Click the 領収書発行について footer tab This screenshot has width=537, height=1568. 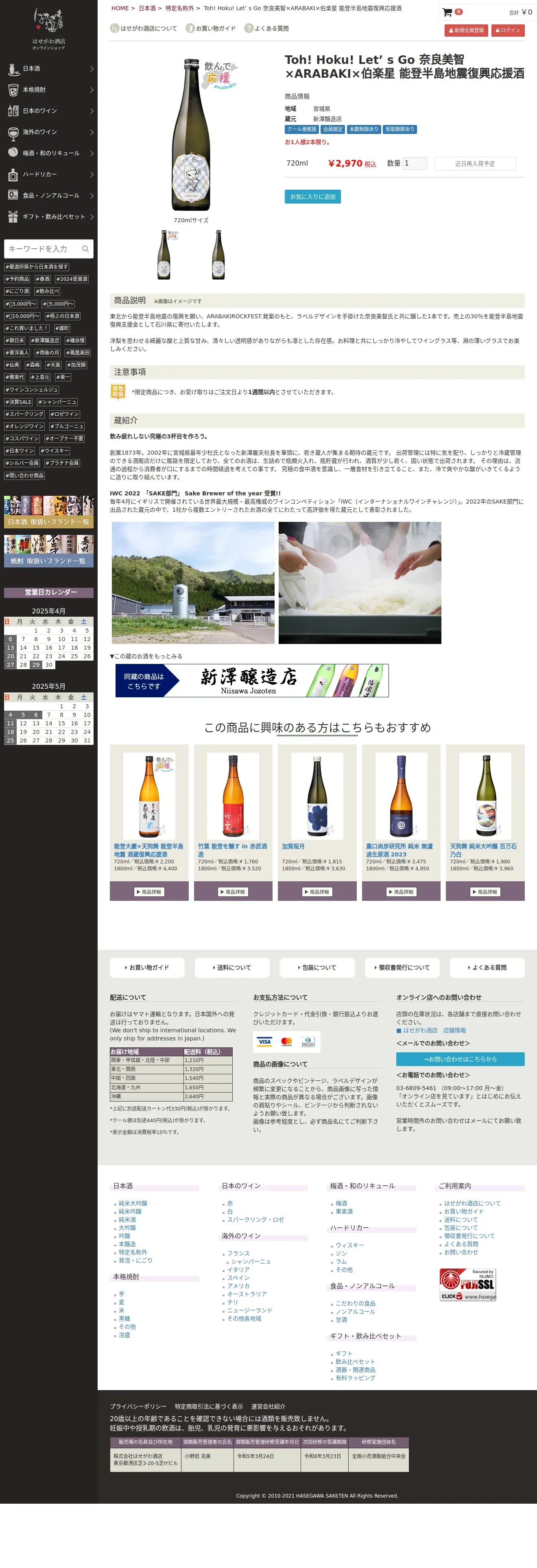(402, 968)
